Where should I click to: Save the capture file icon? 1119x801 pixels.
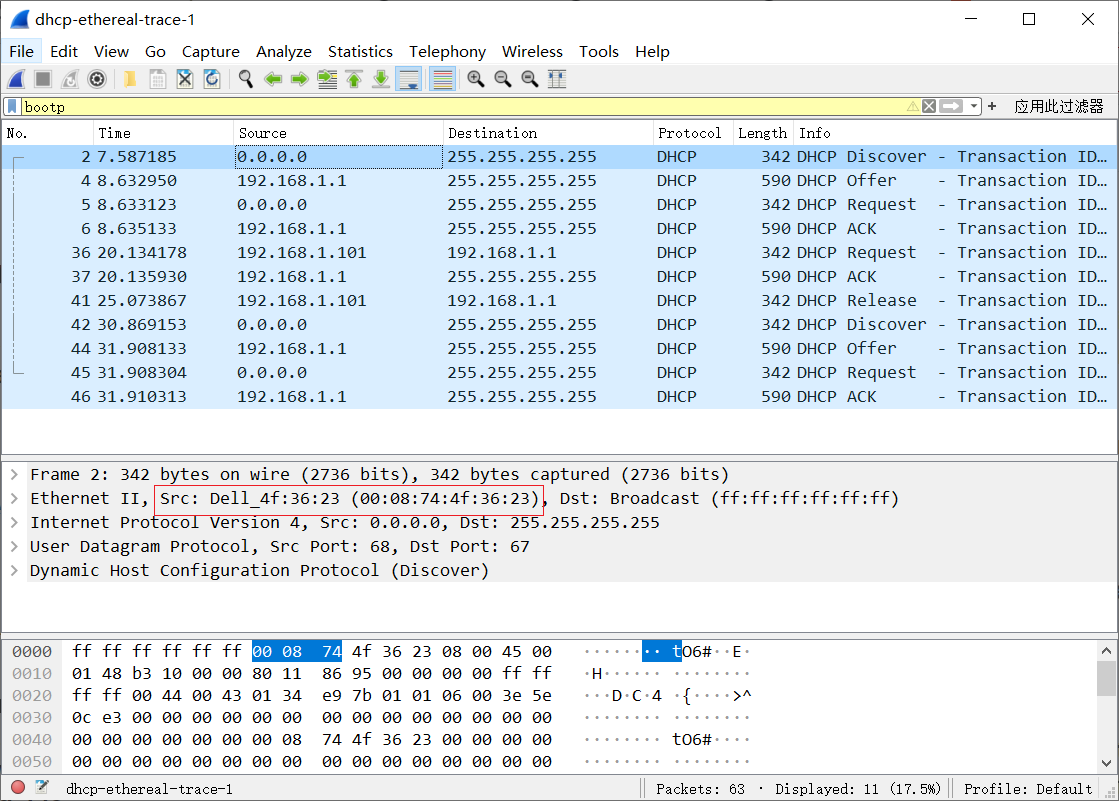point(158,79)
